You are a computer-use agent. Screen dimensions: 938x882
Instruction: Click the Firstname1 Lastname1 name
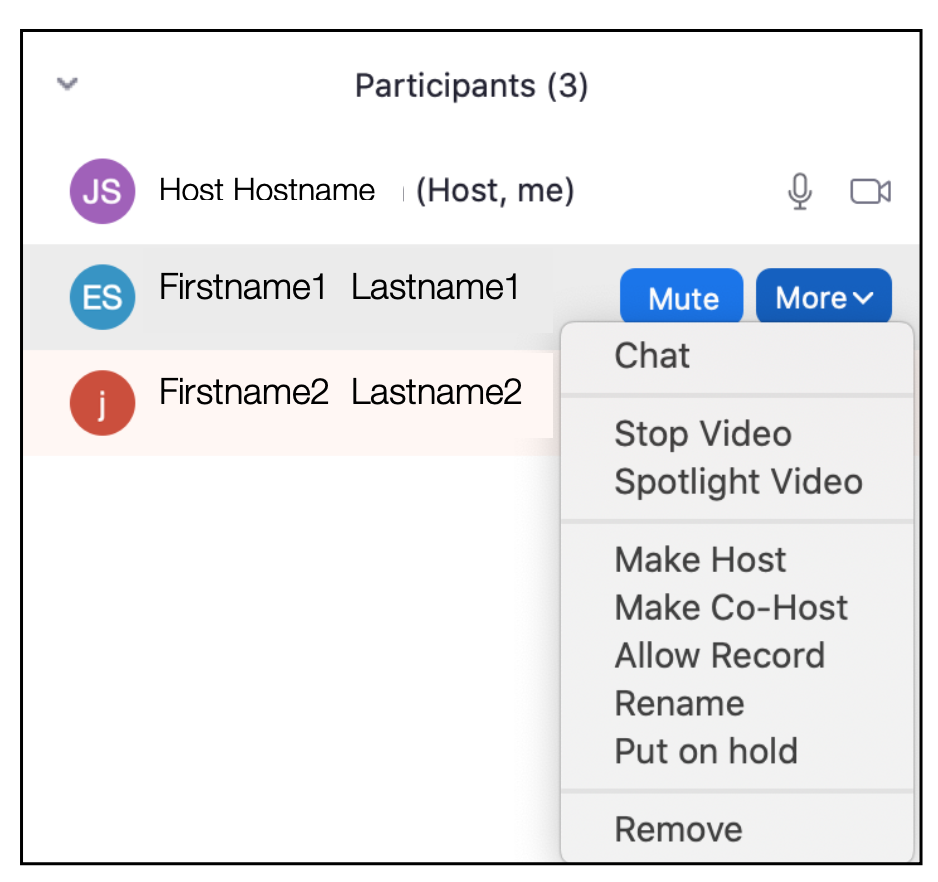339,287
